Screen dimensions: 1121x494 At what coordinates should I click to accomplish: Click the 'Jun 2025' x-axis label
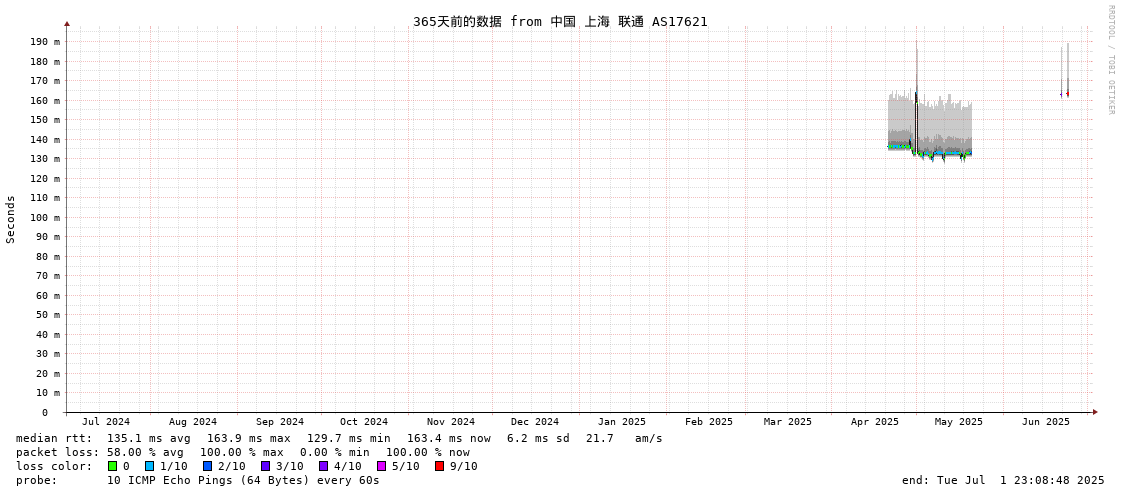tap(1046, 422)
